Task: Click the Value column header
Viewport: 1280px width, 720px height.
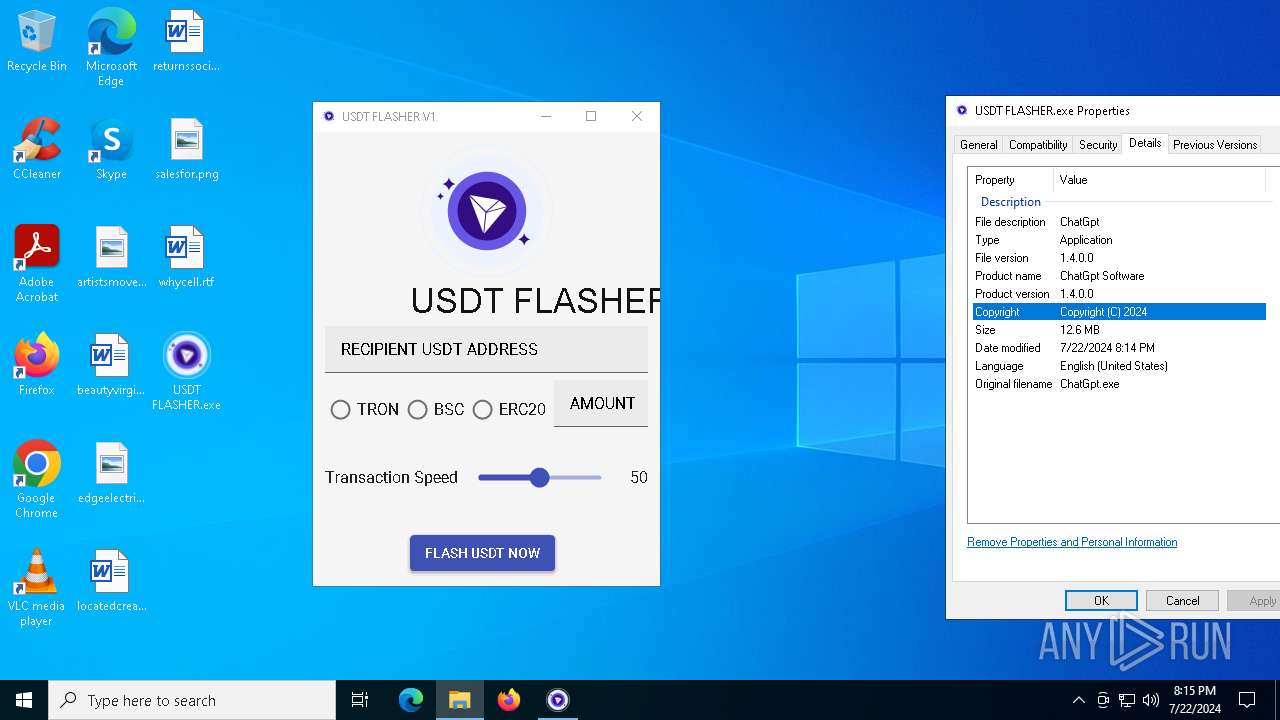Action: [1160, 180]
